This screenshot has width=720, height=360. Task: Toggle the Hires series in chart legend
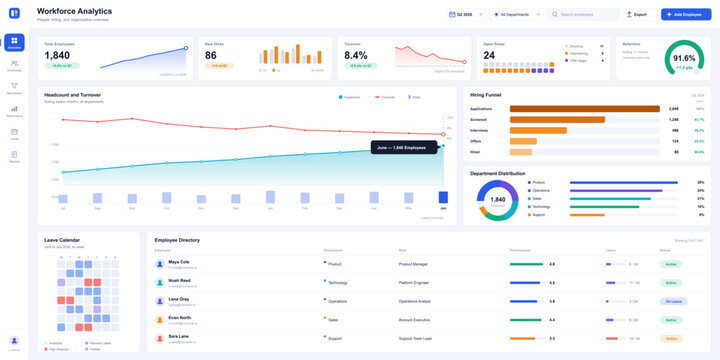click(x=414, y=97)
